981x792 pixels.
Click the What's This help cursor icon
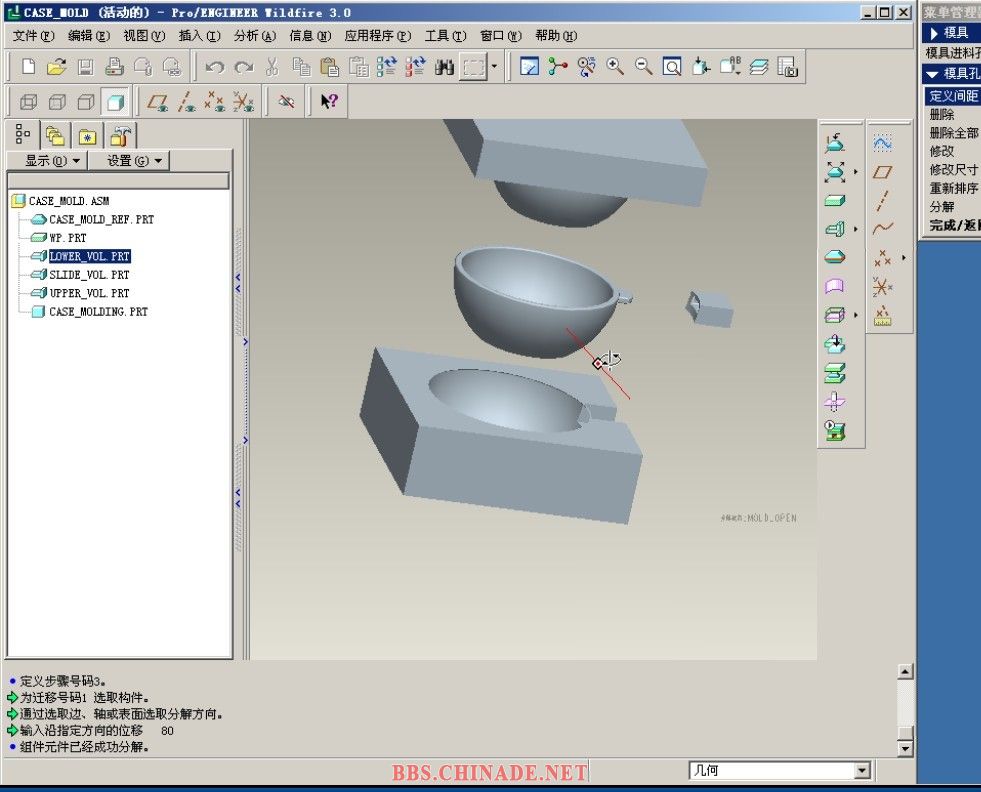click(x=329, y=102)
